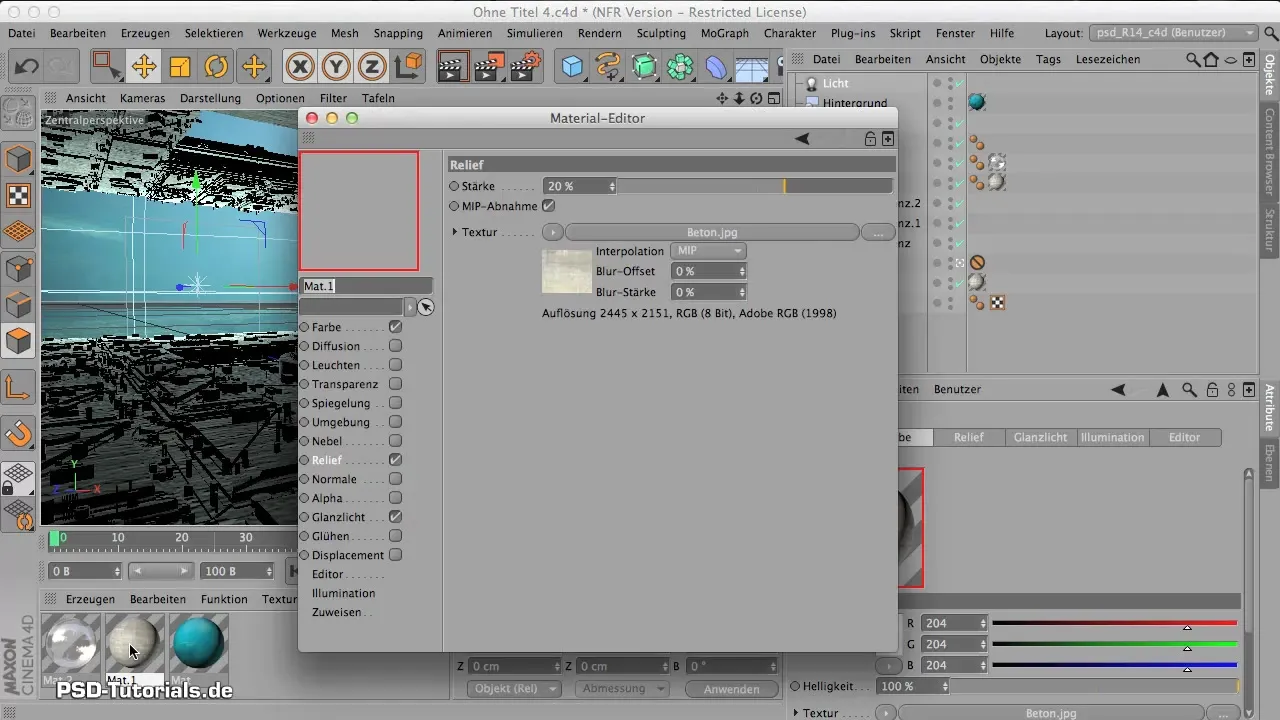
Task: Expand the Textur disclosure triangle in Relief
Action: pyautogui.click(x=454, y=232)
